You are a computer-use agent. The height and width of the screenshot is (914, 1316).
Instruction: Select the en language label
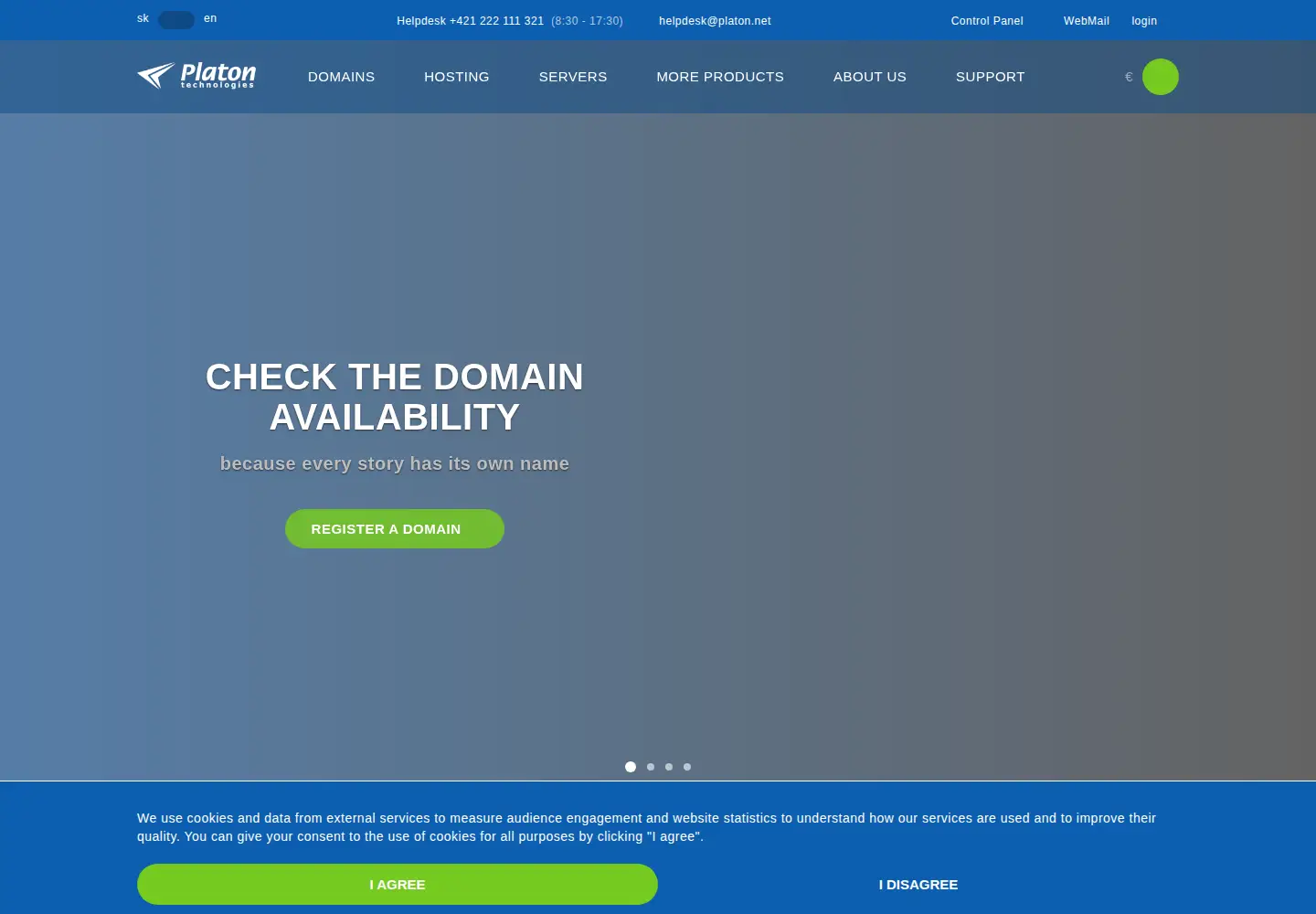(x=210, y=18)
